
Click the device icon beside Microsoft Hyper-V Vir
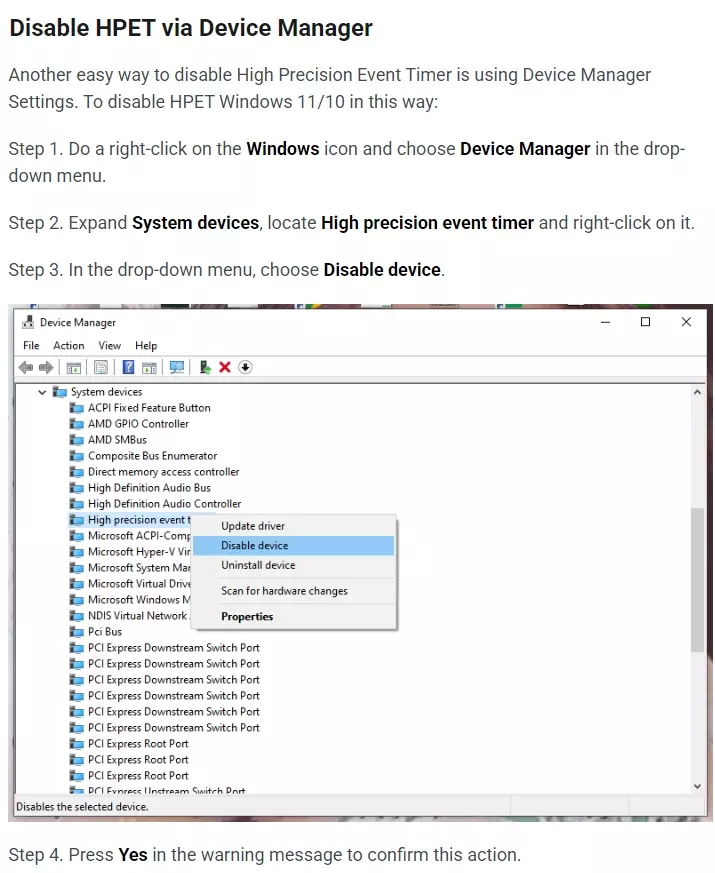pyautogui.click(x=77, y=552)
